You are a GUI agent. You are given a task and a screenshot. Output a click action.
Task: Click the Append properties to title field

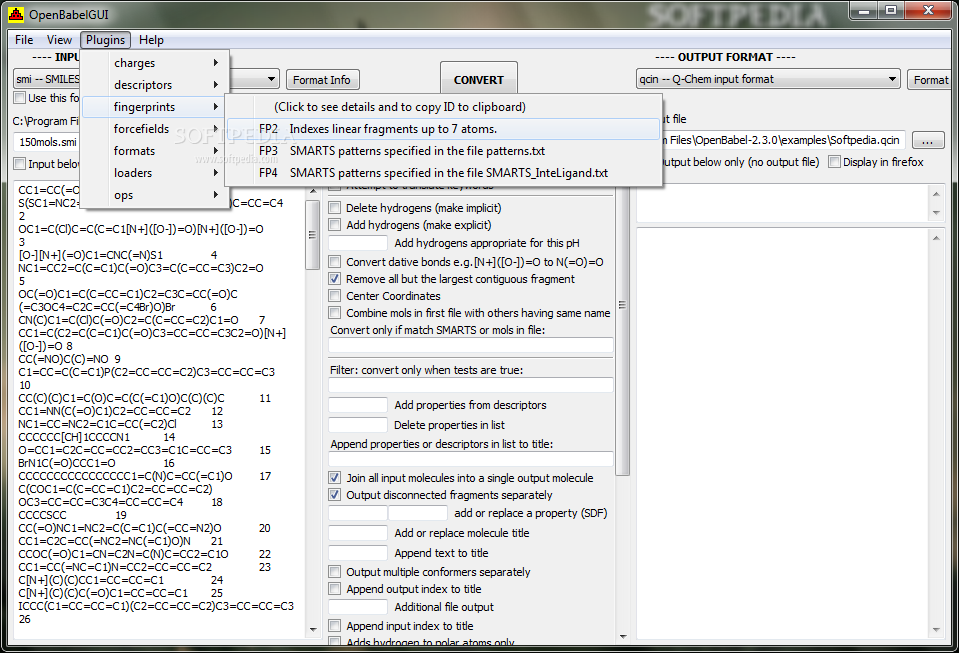pos(471,459)
